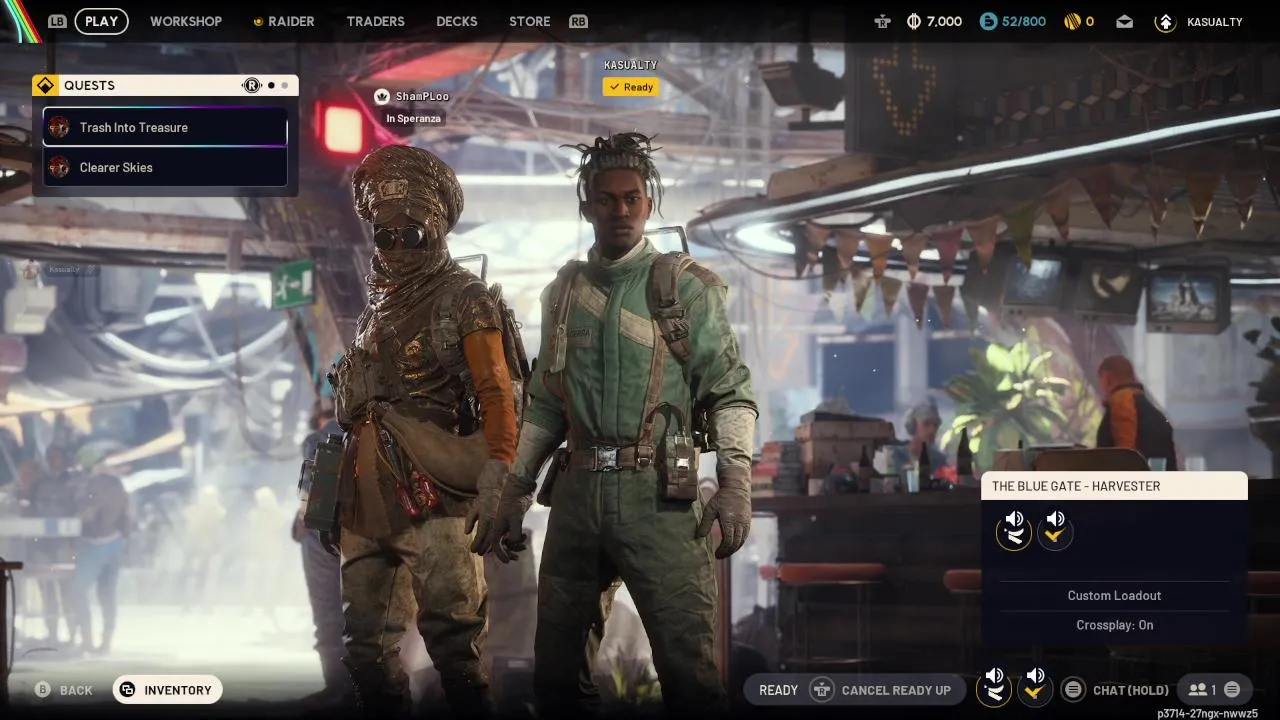Open INVENTORY button
1280x720 pixels.
[168, 690]
